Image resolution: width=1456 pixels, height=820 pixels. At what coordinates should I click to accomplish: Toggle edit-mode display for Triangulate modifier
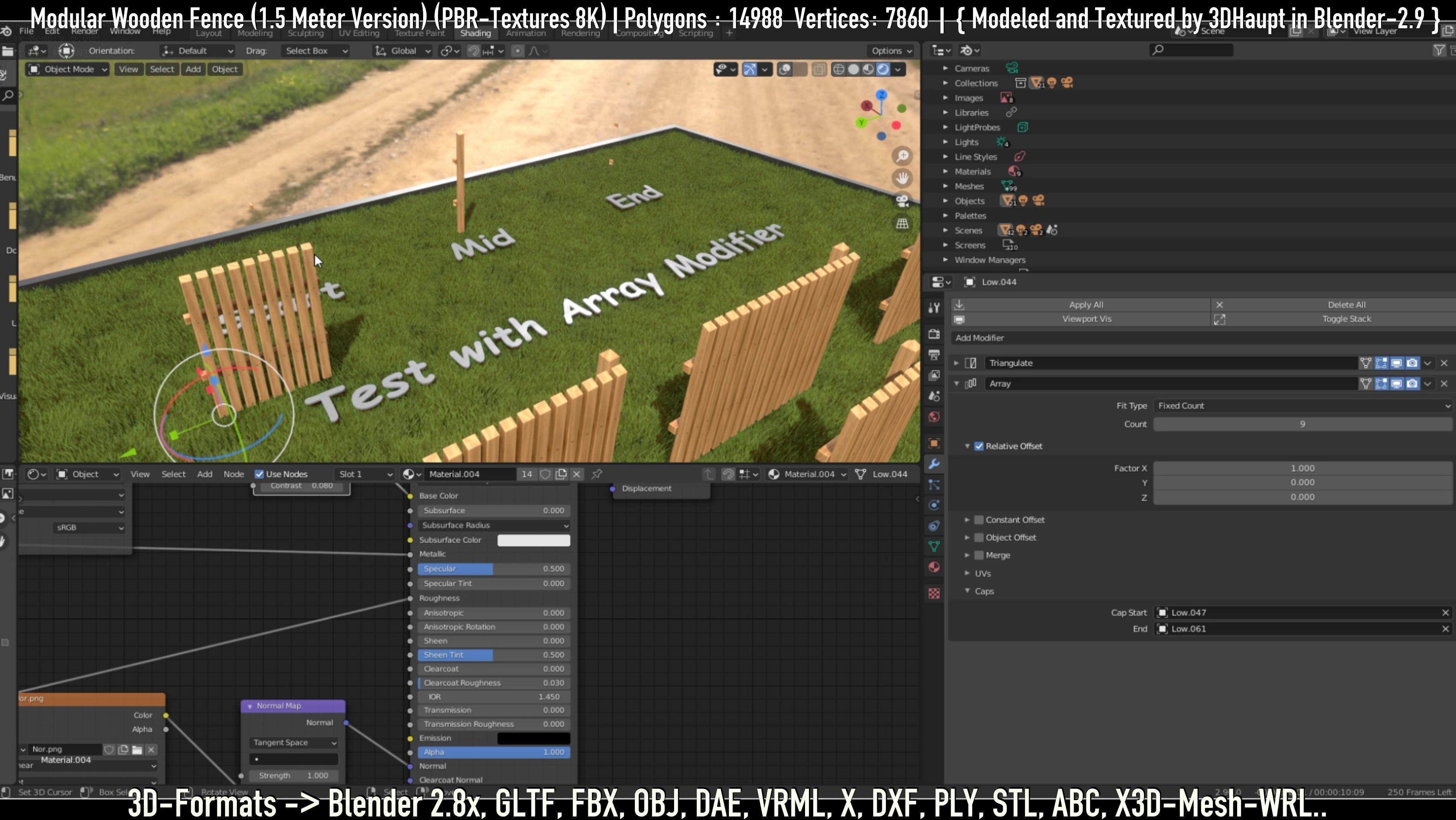[x=1381, y=363]
